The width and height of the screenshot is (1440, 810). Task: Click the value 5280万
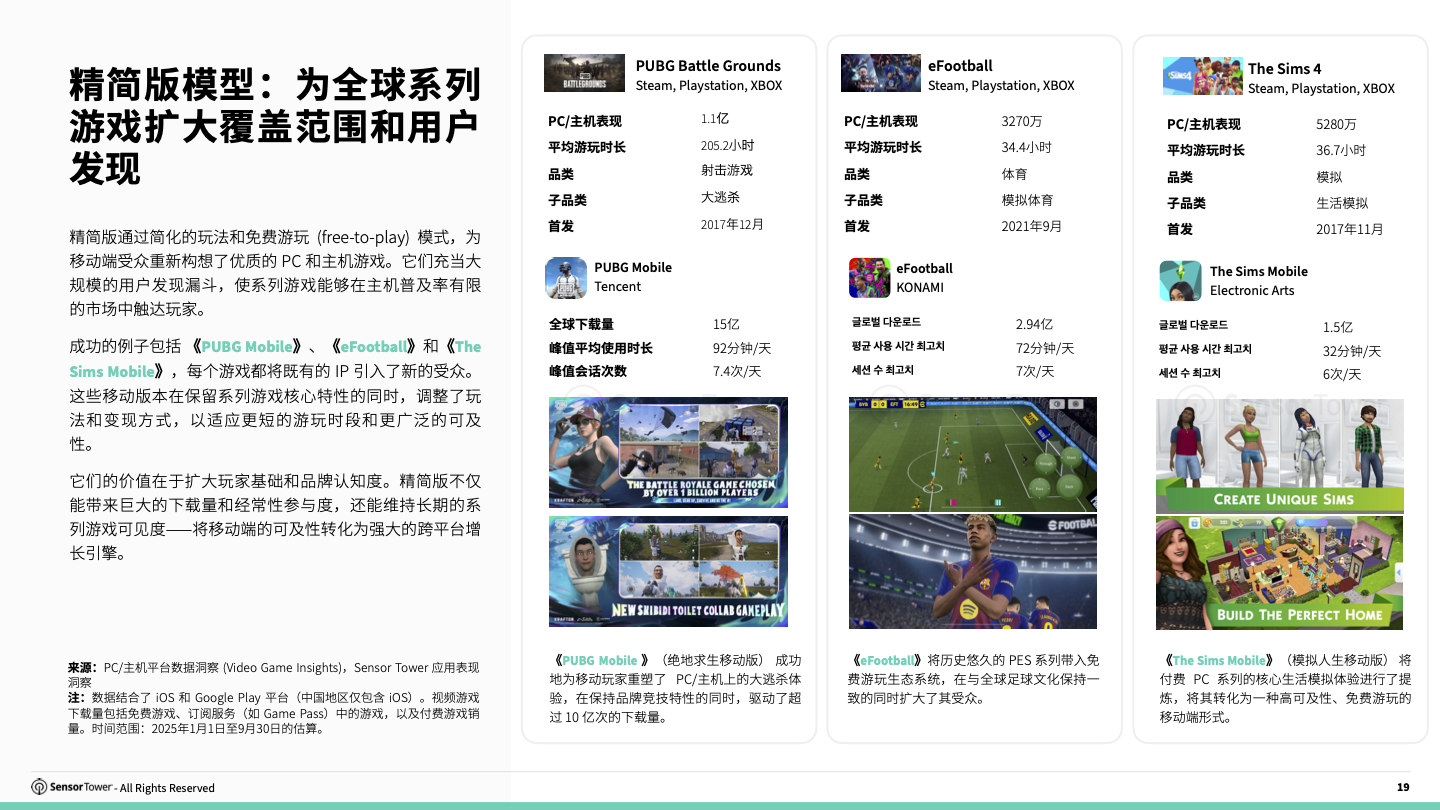pos(1336,124)
